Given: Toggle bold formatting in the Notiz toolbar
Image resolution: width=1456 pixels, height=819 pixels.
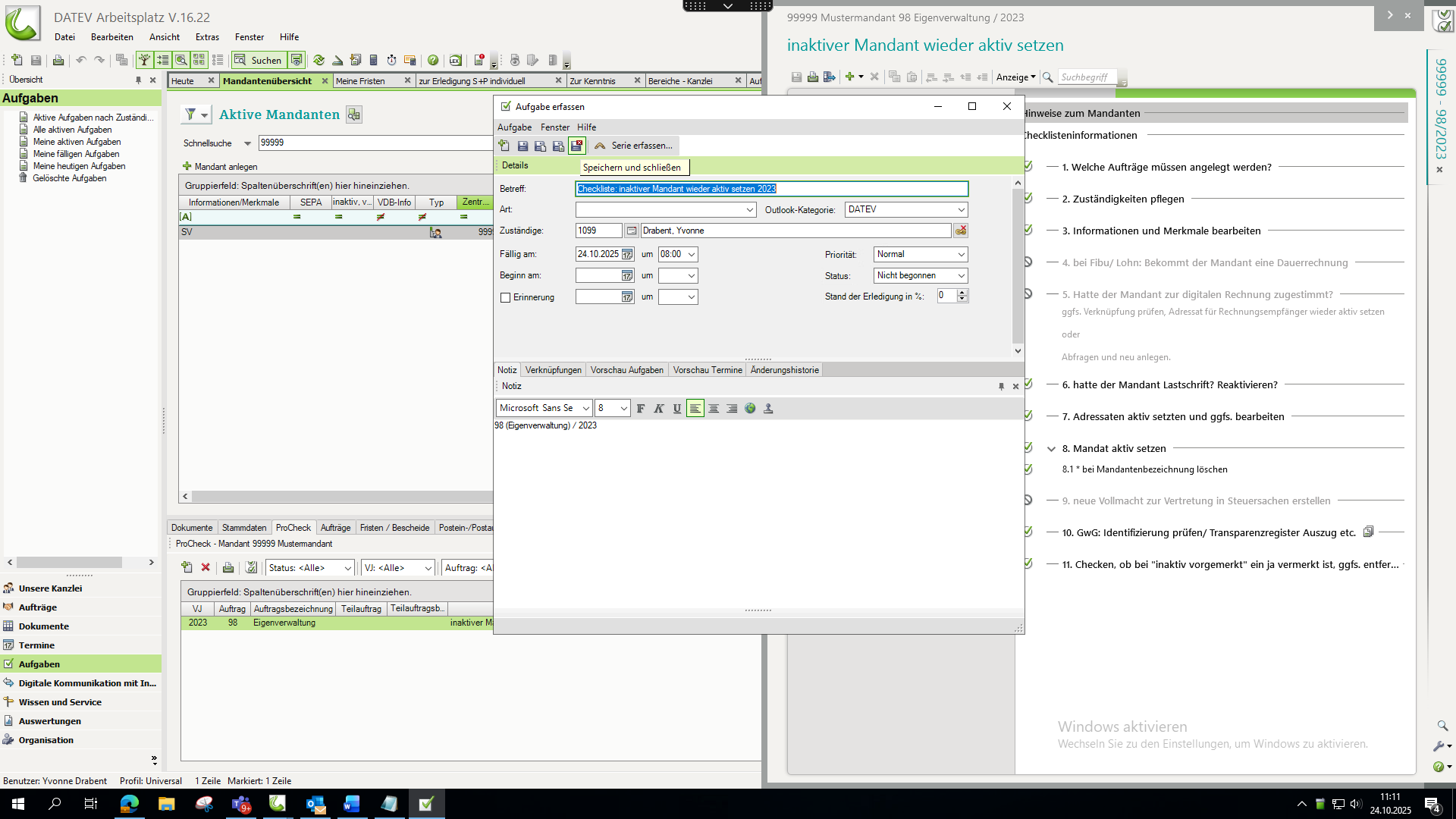Looking at the screenshot, I should [641, 409].
